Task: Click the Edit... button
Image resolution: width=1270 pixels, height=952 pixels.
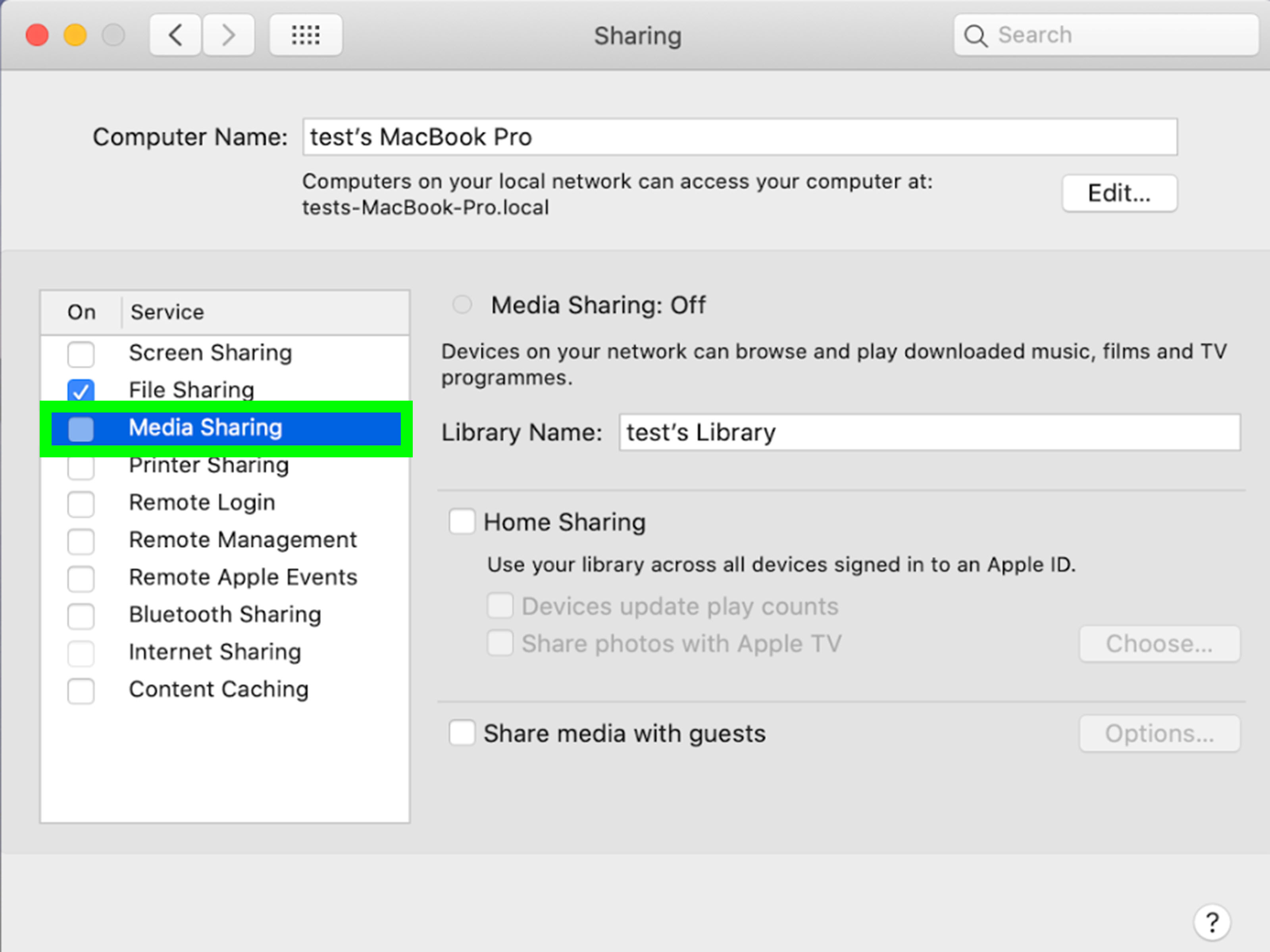Action: pyautogui.click(x=1119, y=193)
